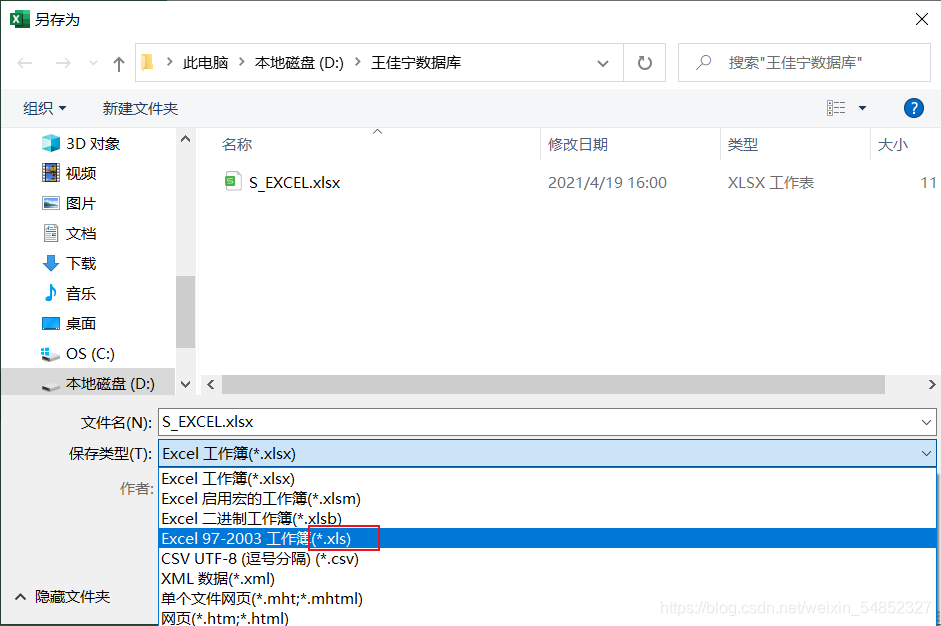Image resolution: width=941 pixels, height=626 pixels.
Task: Change the view layout icon
Action: tap(836, 108)
